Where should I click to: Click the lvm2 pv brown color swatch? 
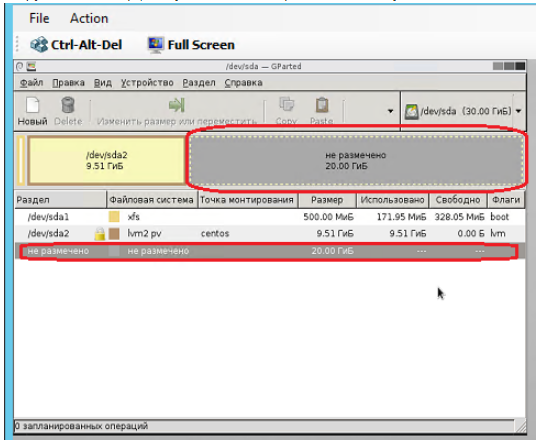tap(114, 234)
